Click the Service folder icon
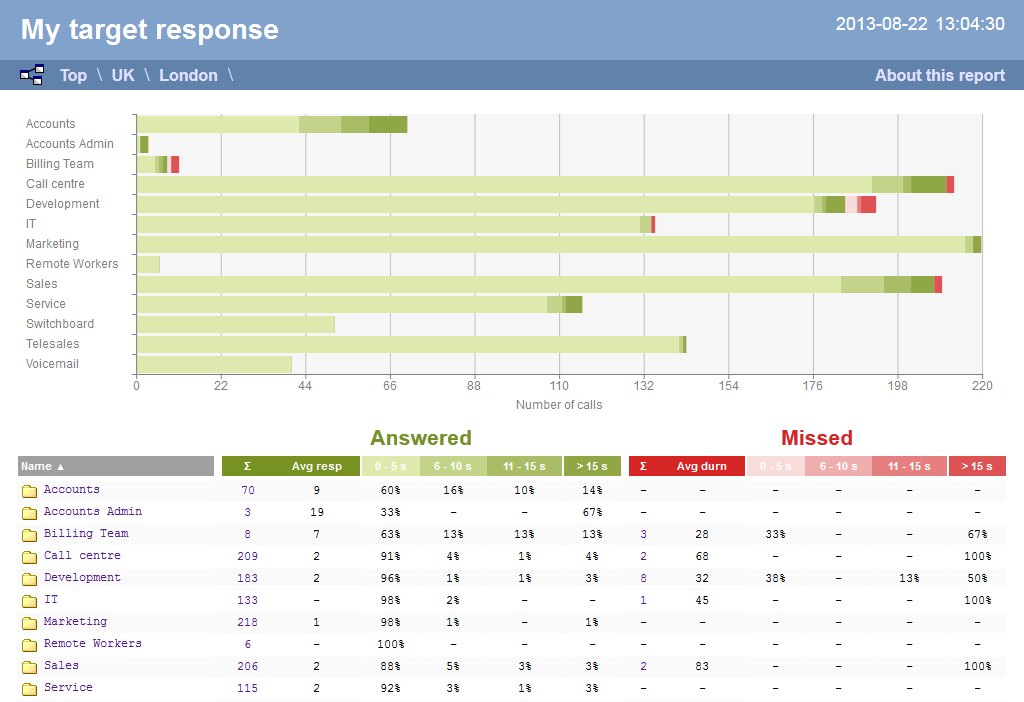This screenshot has height=702, width=1024. pyautogui.click(x=29, y=687)
